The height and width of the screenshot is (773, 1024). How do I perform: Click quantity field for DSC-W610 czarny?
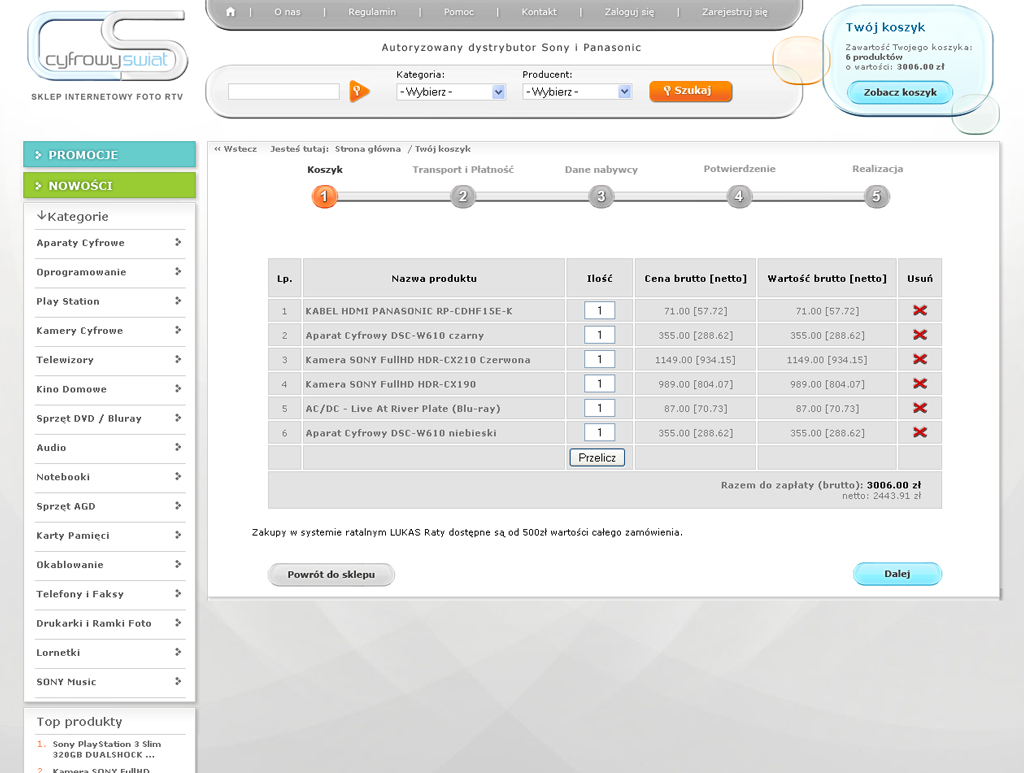point(599,335)
